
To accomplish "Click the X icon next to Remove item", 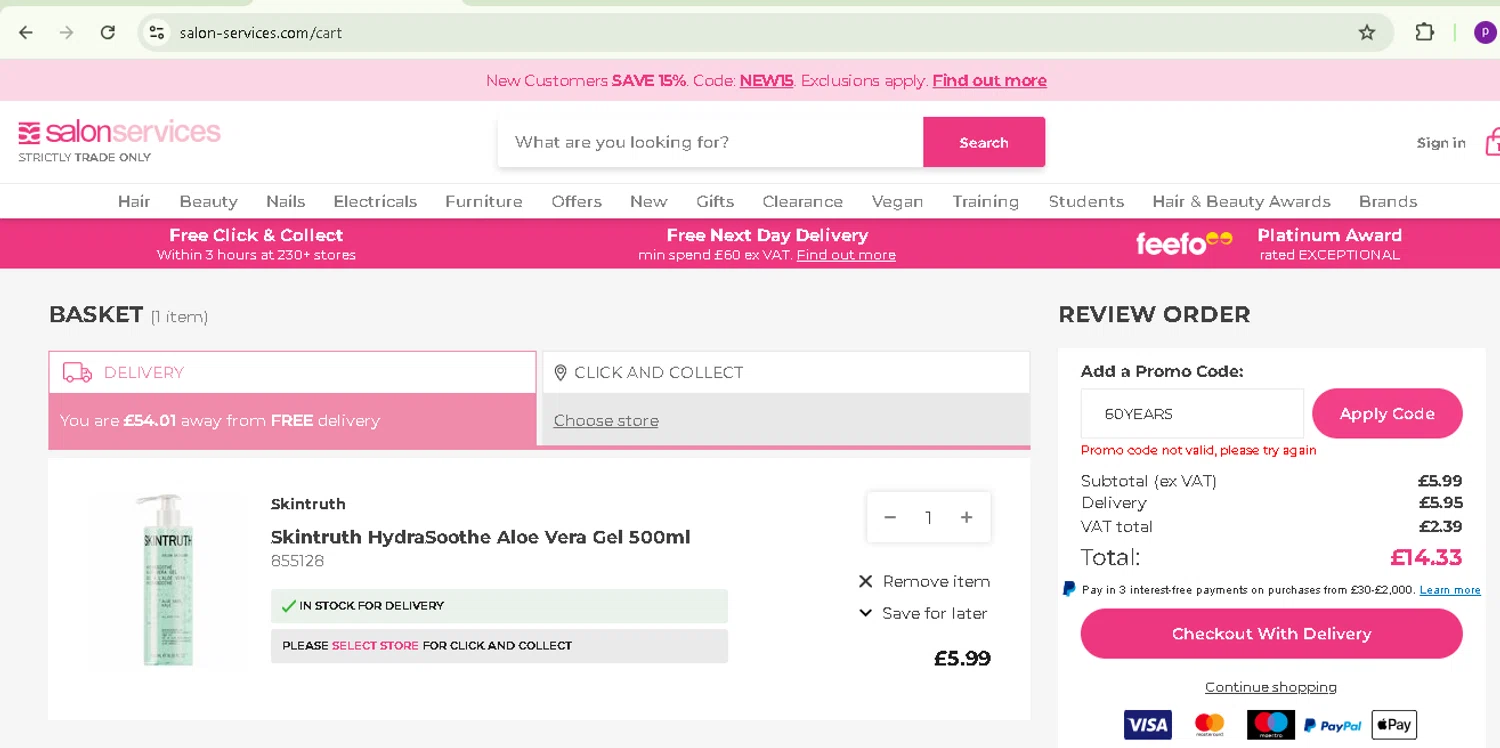I will tap(866, 581).
